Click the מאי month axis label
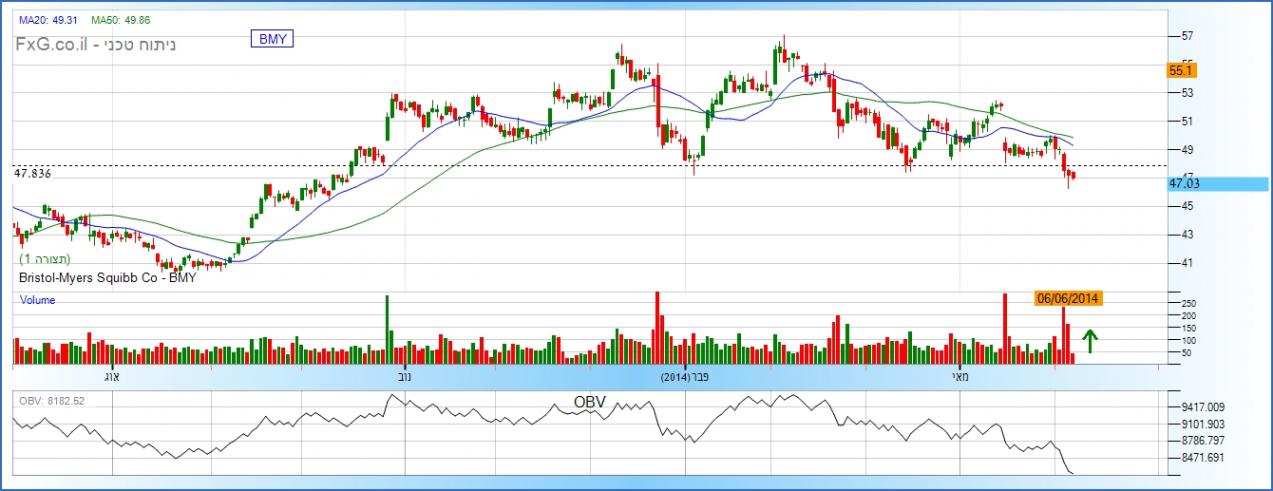1273x491 pixels. 958,378
